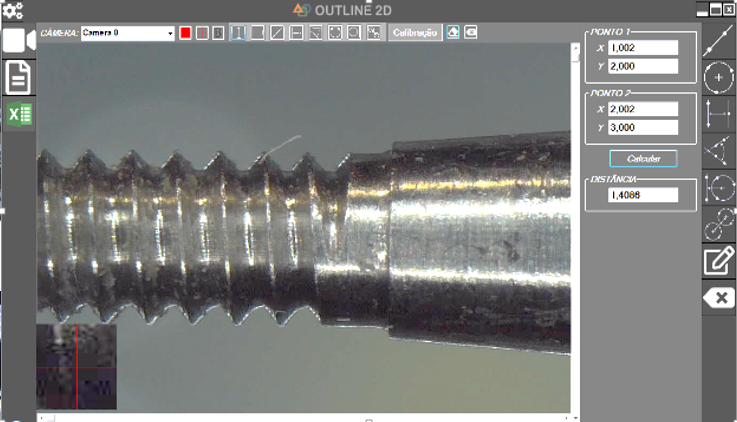Click the red color swatch in toolbar

(x=185, y=33)
